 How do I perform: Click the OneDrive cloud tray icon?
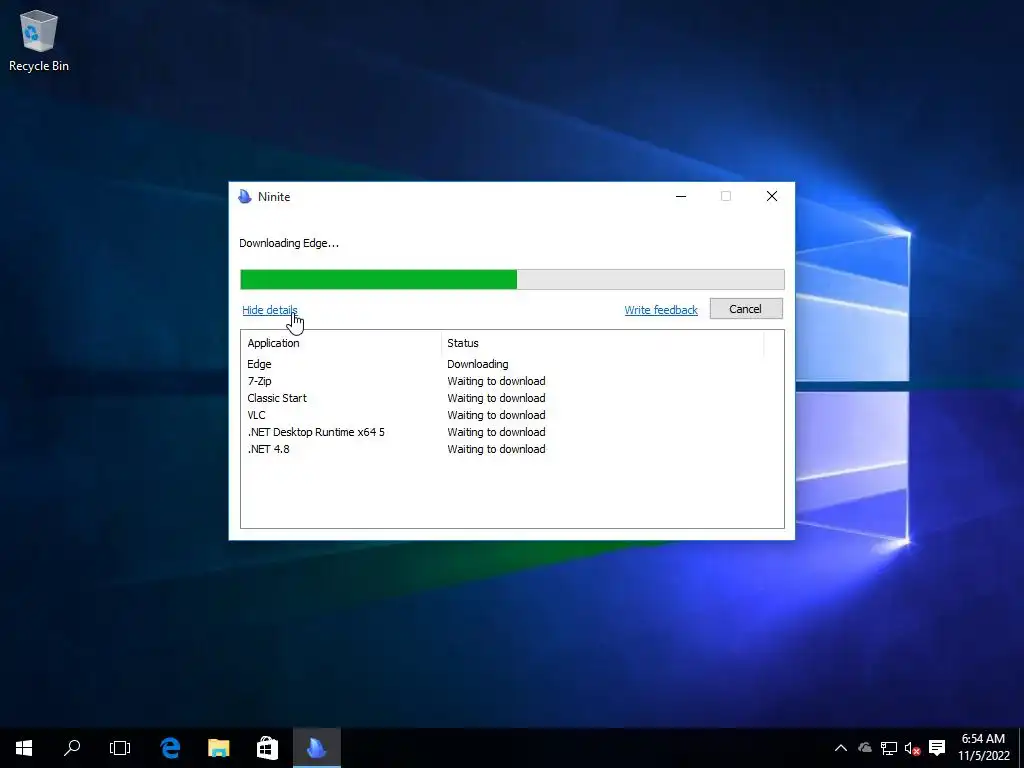point(865,748)
